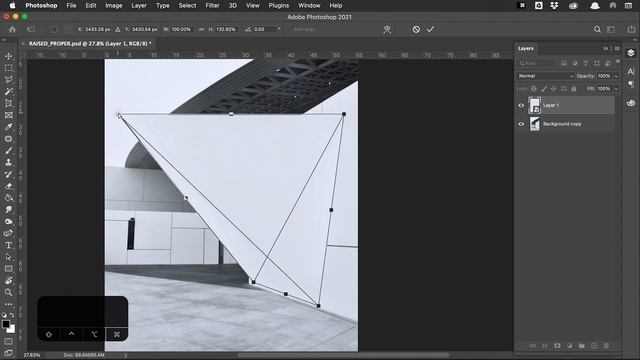Open the Layers panel flyout menu

(x=617, y=49)
